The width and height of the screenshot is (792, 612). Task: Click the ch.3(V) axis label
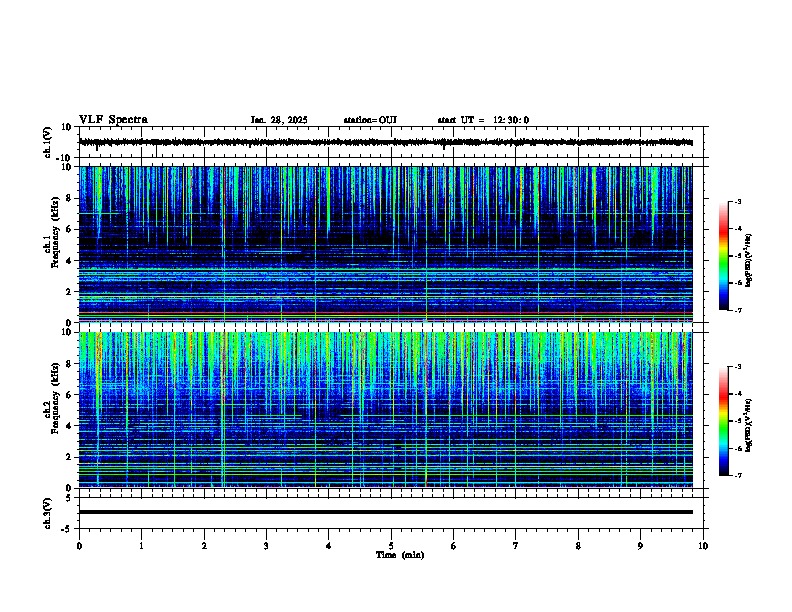[47, 513]
